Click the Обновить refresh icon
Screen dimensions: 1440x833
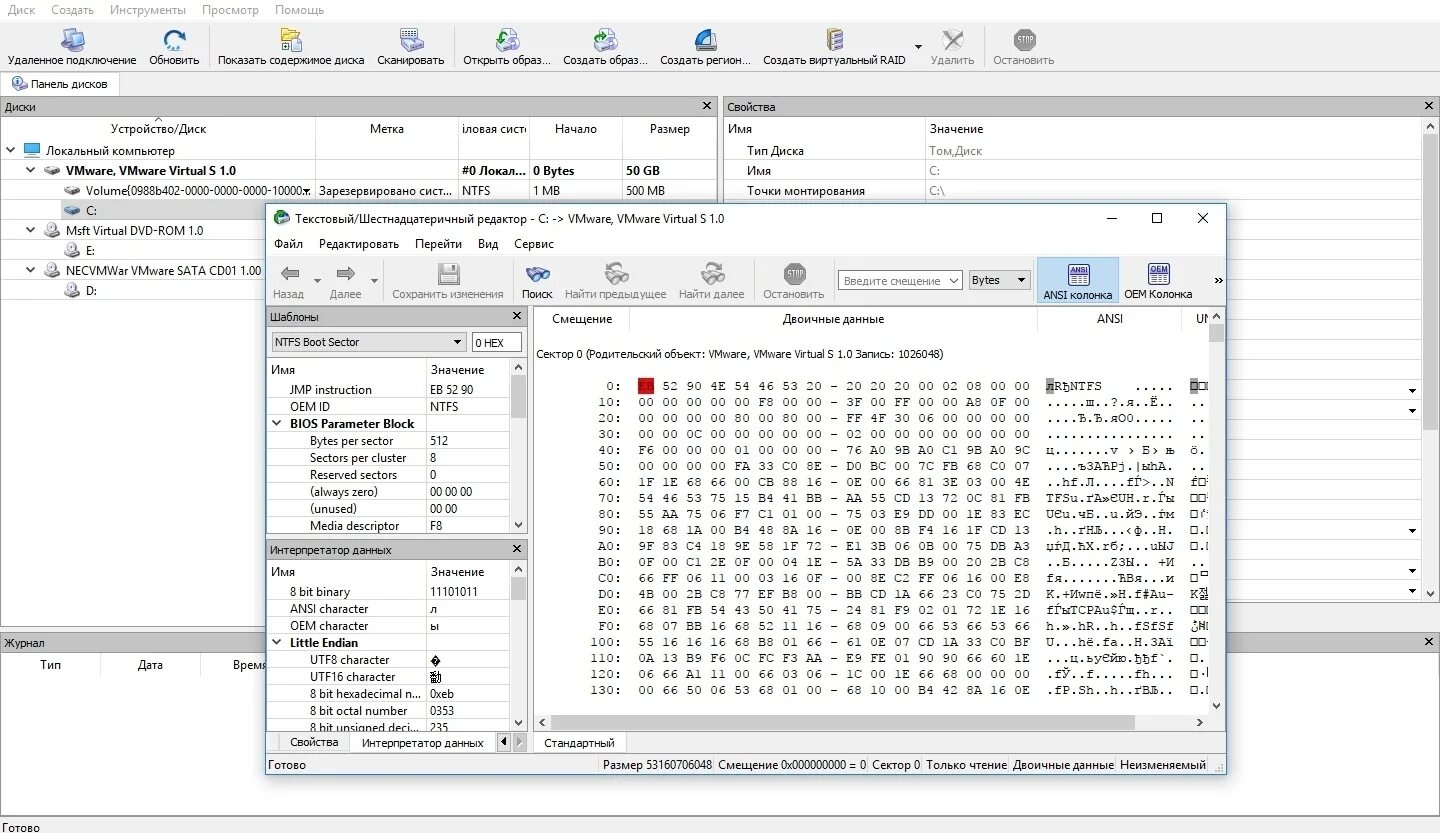(174, 41)
